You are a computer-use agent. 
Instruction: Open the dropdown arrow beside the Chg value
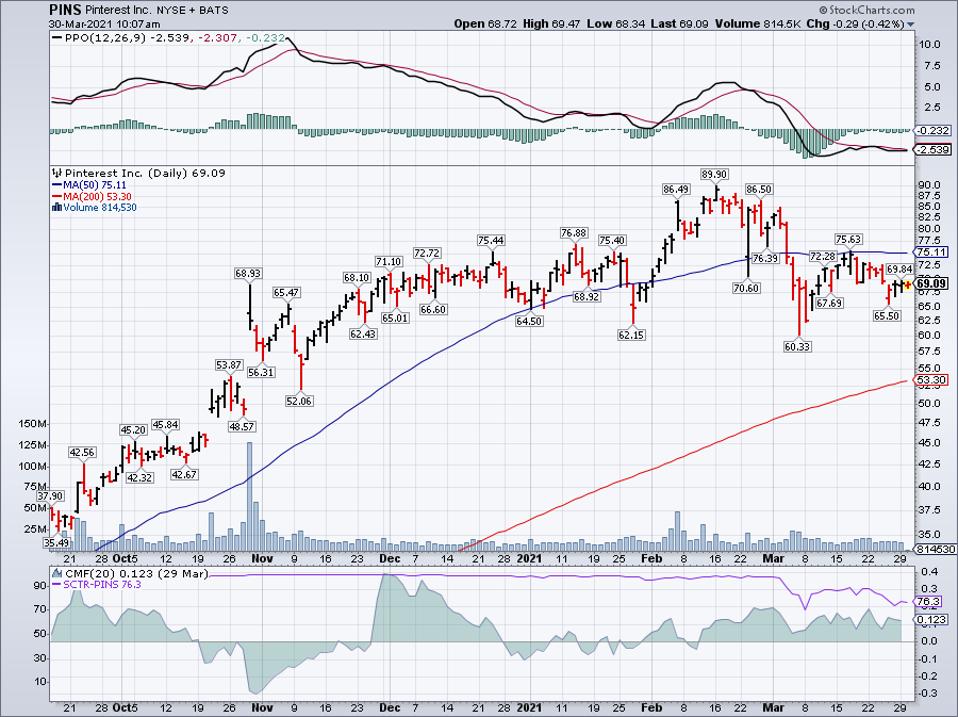pyautogui.click(x=911, y=24)
